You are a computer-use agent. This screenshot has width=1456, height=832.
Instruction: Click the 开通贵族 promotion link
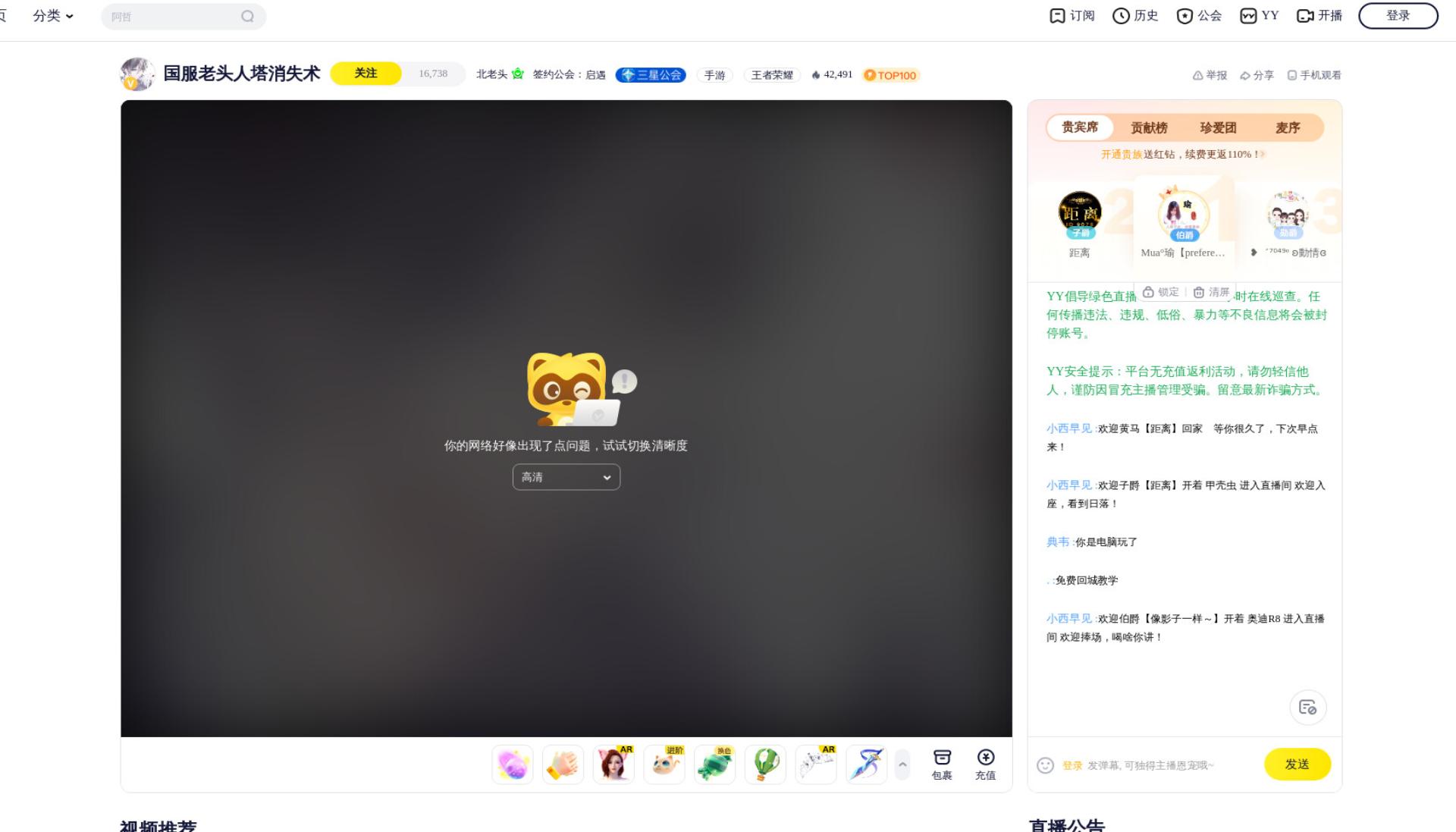[1122, 154]
